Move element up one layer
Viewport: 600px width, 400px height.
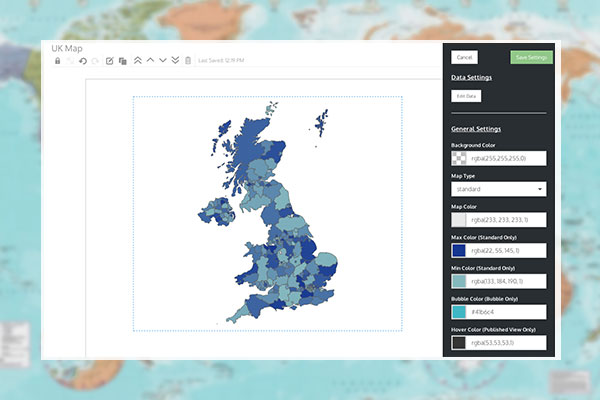150,61
